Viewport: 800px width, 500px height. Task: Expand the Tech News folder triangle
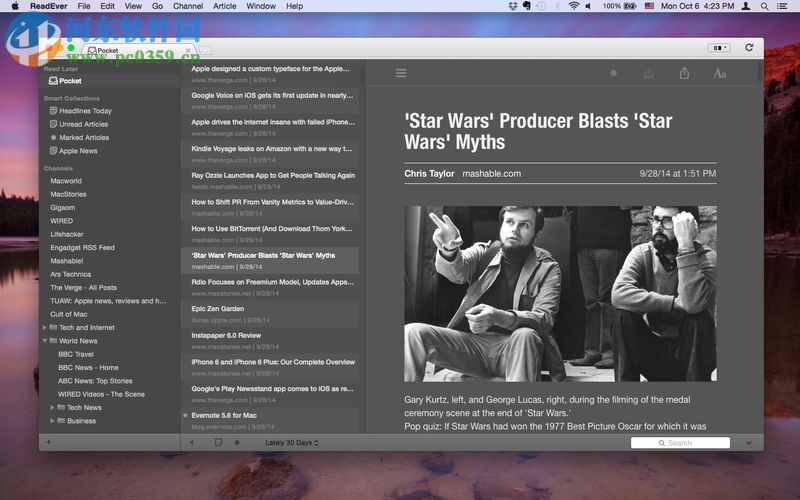tap(52, 407)
